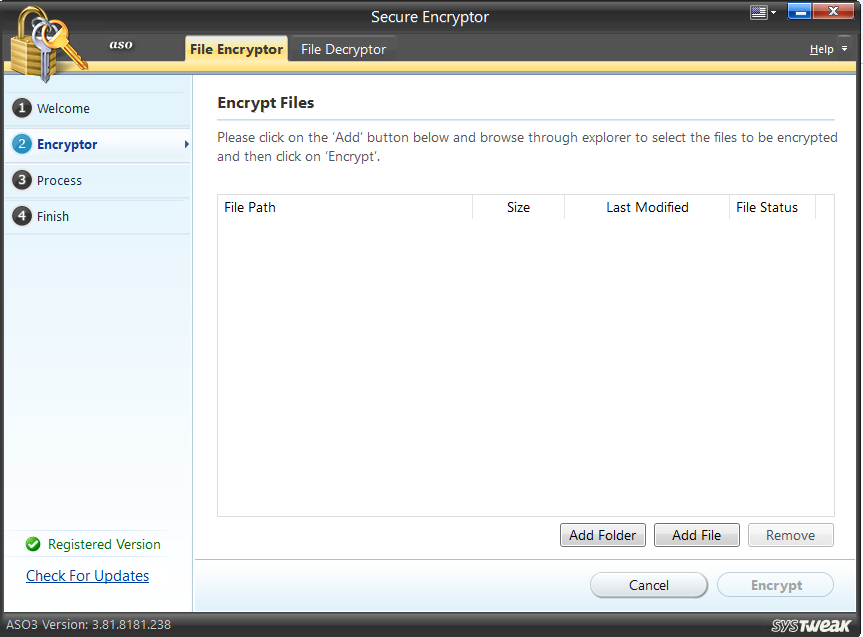This screenshot has width=863, height=637.
Task: Click the step 4 Finish circle icon
Action: pyautogui.click(x=23, y=216)
